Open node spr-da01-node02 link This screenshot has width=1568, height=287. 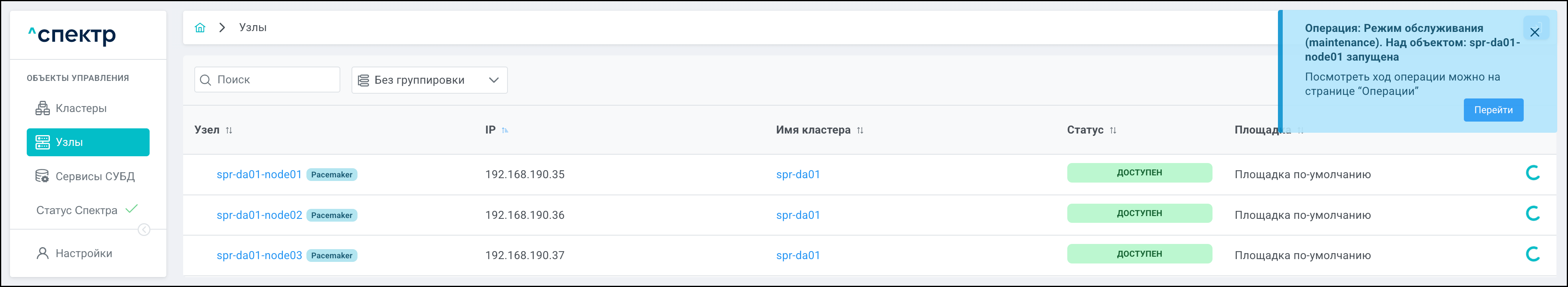(x=259, y=215)
